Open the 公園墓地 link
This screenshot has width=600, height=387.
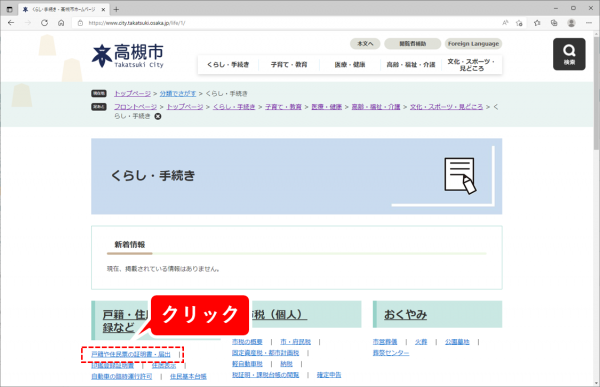(x=457, y=342)
